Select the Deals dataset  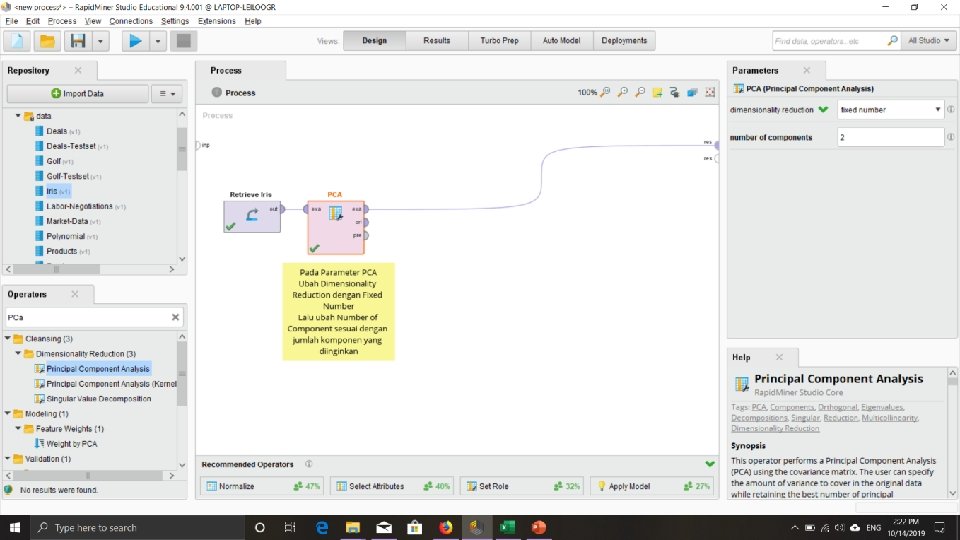click(58, 131)
